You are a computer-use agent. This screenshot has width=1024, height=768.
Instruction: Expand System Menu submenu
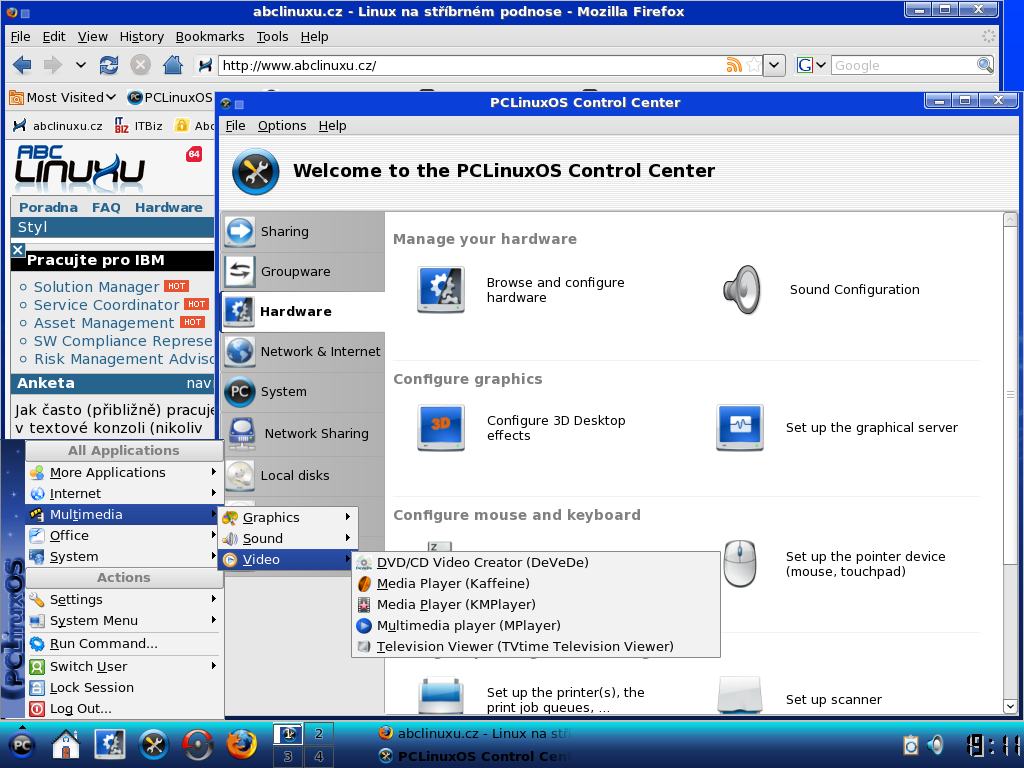pyautogui.click(x=123, y=620)
